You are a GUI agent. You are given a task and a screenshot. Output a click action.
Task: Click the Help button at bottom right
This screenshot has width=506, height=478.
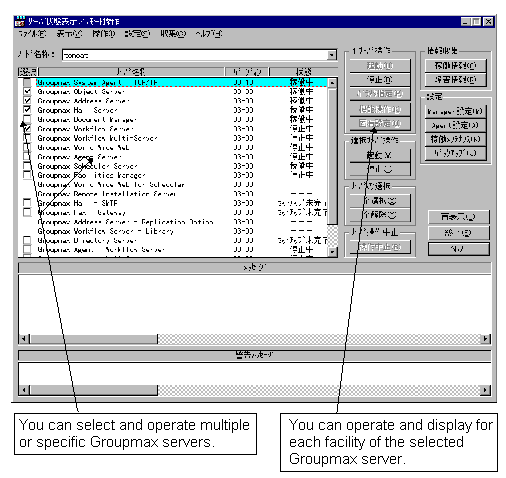point(459,249)
